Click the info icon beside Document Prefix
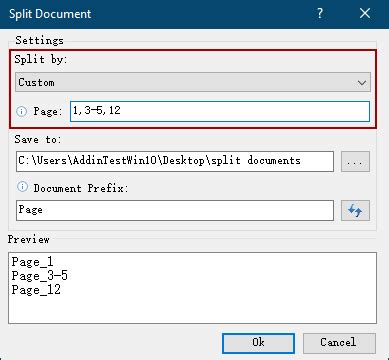This screenshot has width=389, height=360. click(22, 186)
